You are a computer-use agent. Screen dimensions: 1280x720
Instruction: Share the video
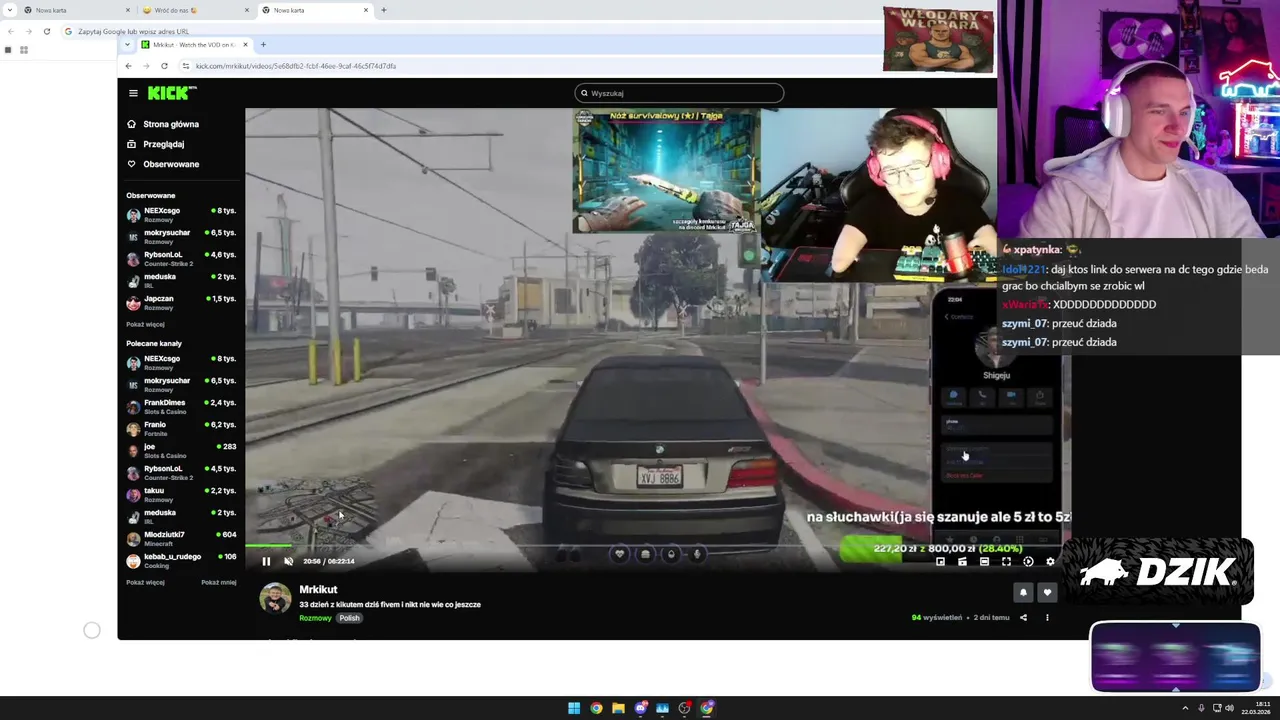click(1023, 618)
